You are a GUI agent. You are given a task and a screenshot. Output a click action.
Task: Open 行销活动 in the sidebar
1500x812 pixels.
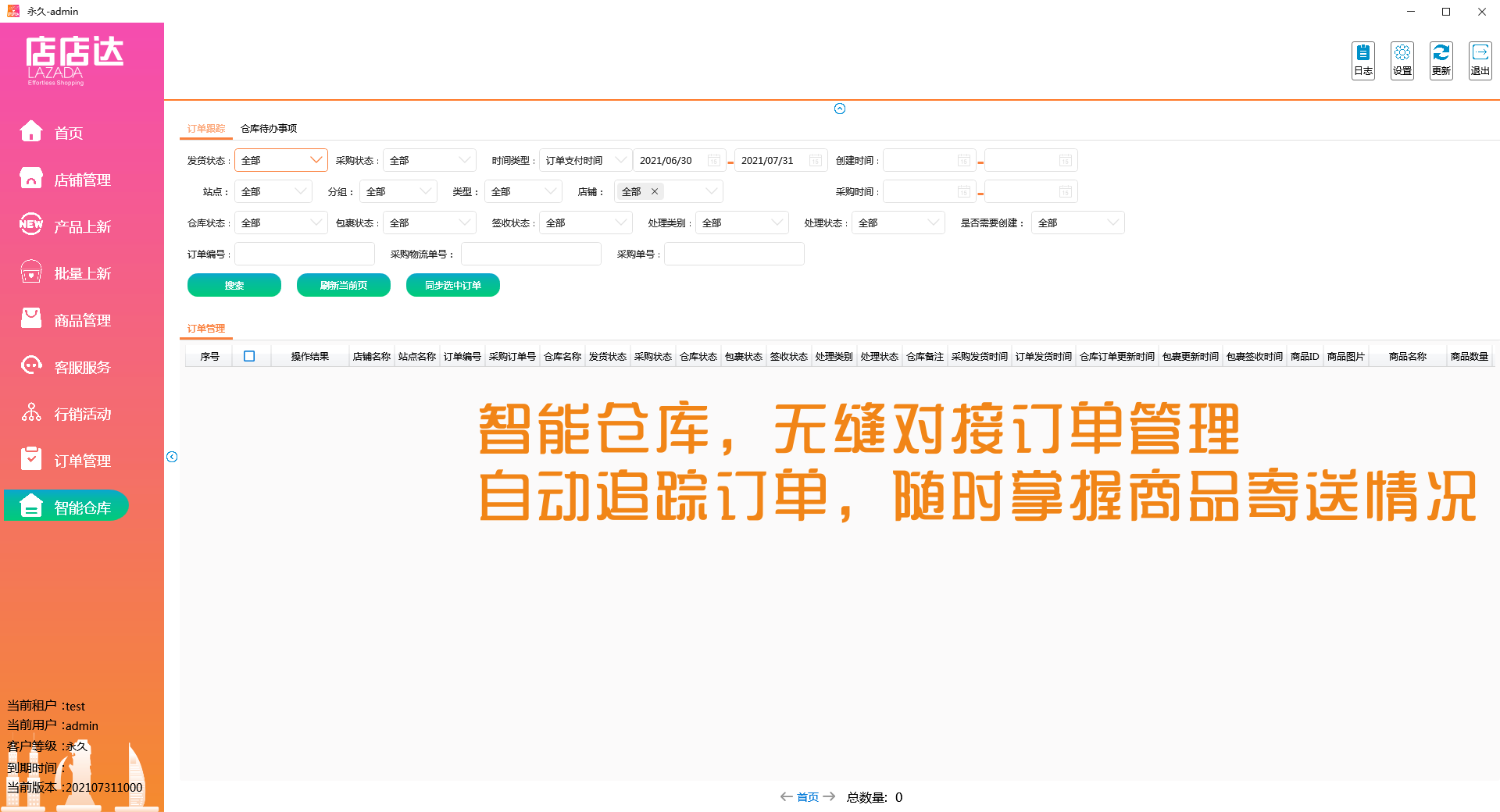pyautogui.click(x=66, y=414)
